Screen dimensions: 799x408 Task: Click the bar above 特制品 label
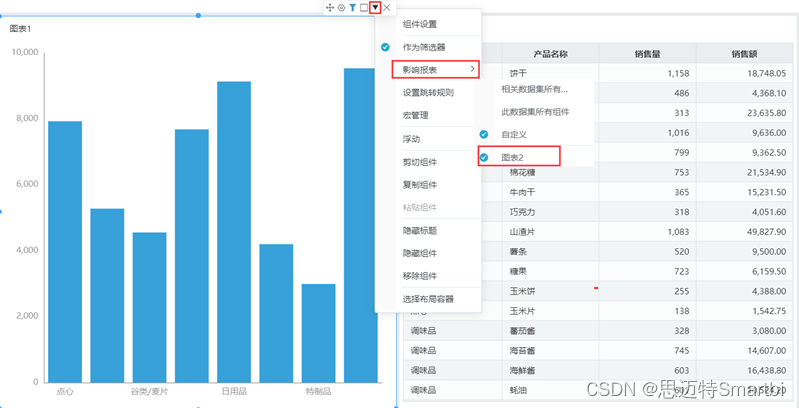(x=318, y=333)
